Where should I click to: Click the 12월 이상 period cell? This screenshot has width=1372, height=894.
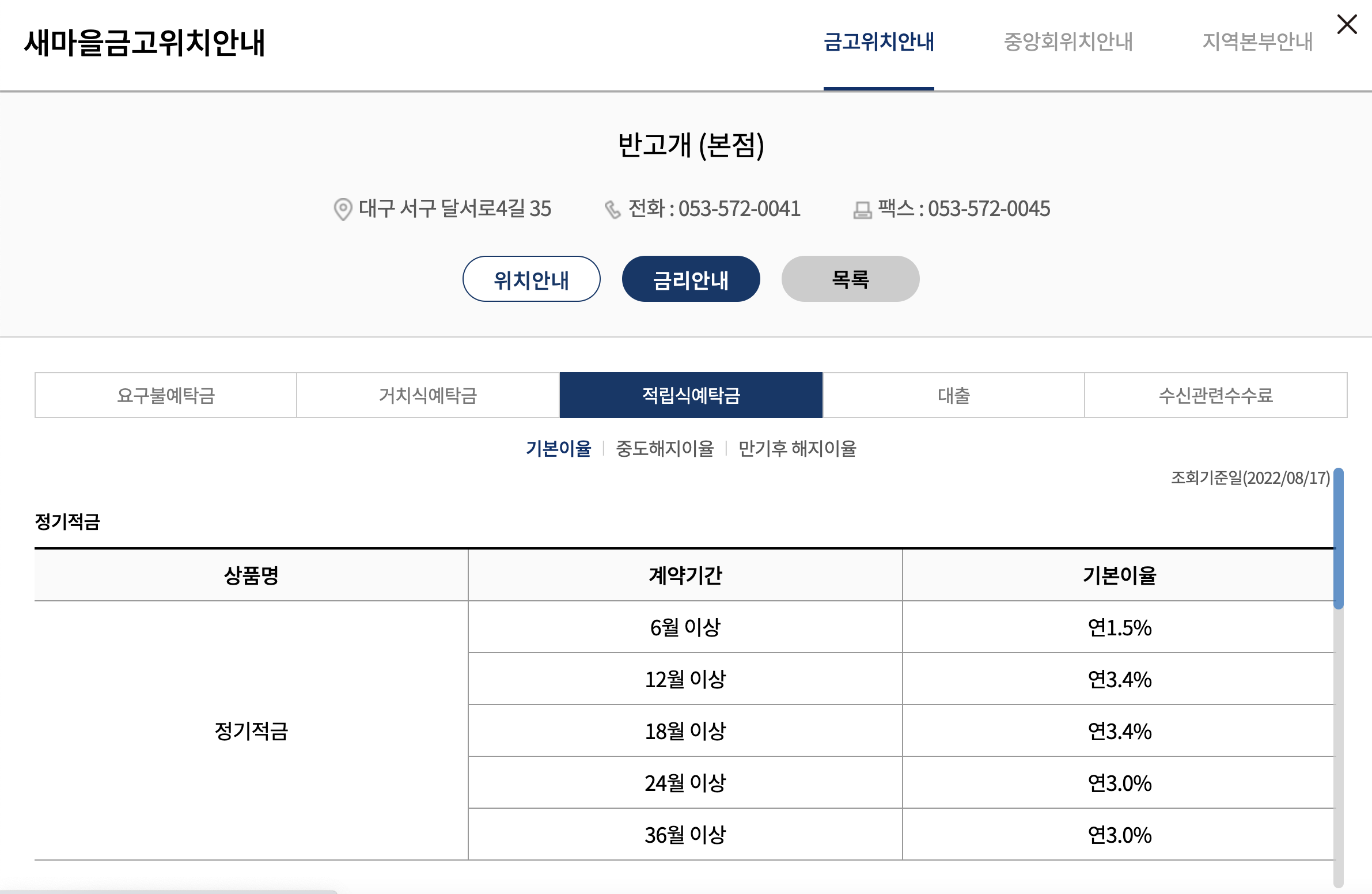[x=685, y=679]
